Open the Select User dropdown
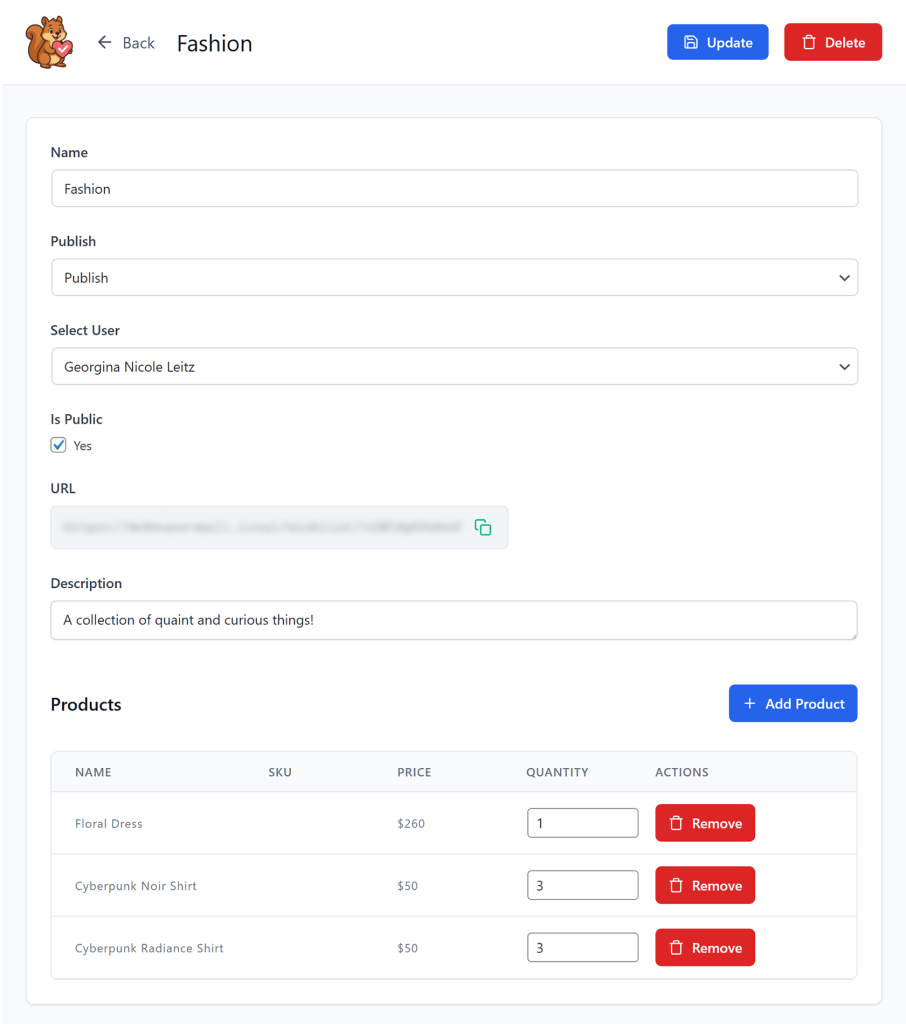 pyautogui.click(x=843, y=366)
